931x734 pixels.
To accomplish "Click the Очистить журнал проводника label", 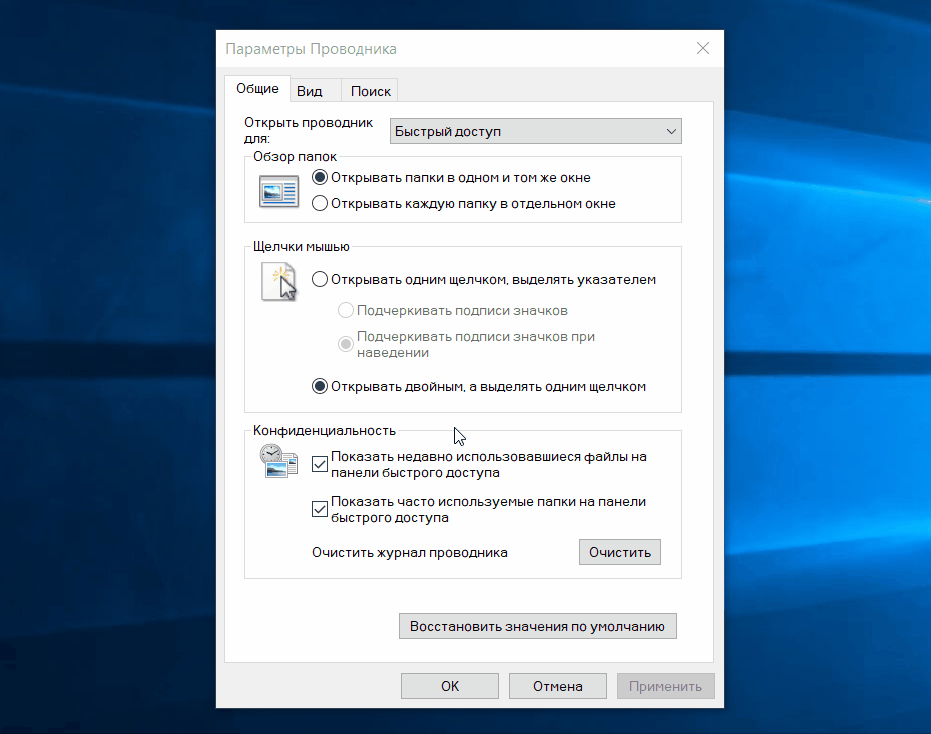I will tap(410, 553).
